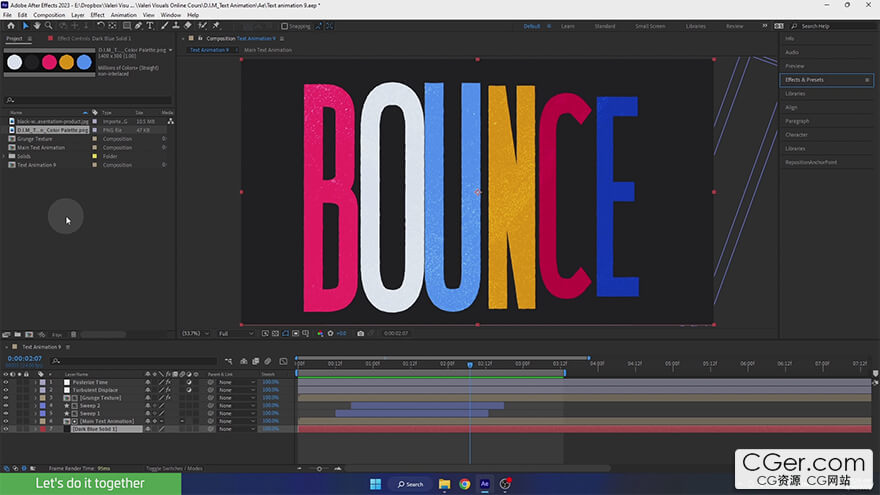Viewport: 880px width, 495px height.
Task: Select the Eraser tool
Action: point(187,26)
